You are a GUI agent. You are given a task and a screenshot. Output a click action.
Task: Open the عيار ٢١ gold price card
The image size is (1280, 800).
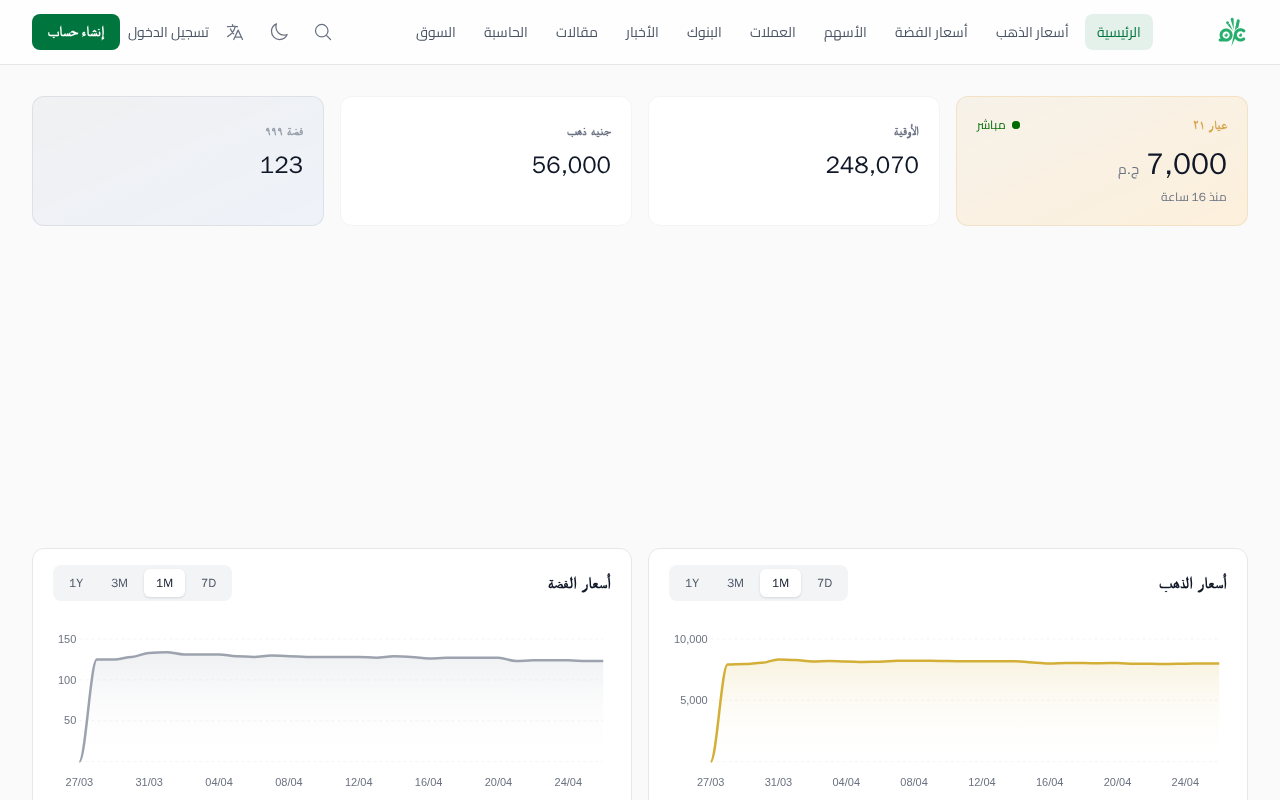tap(1102, 161)
